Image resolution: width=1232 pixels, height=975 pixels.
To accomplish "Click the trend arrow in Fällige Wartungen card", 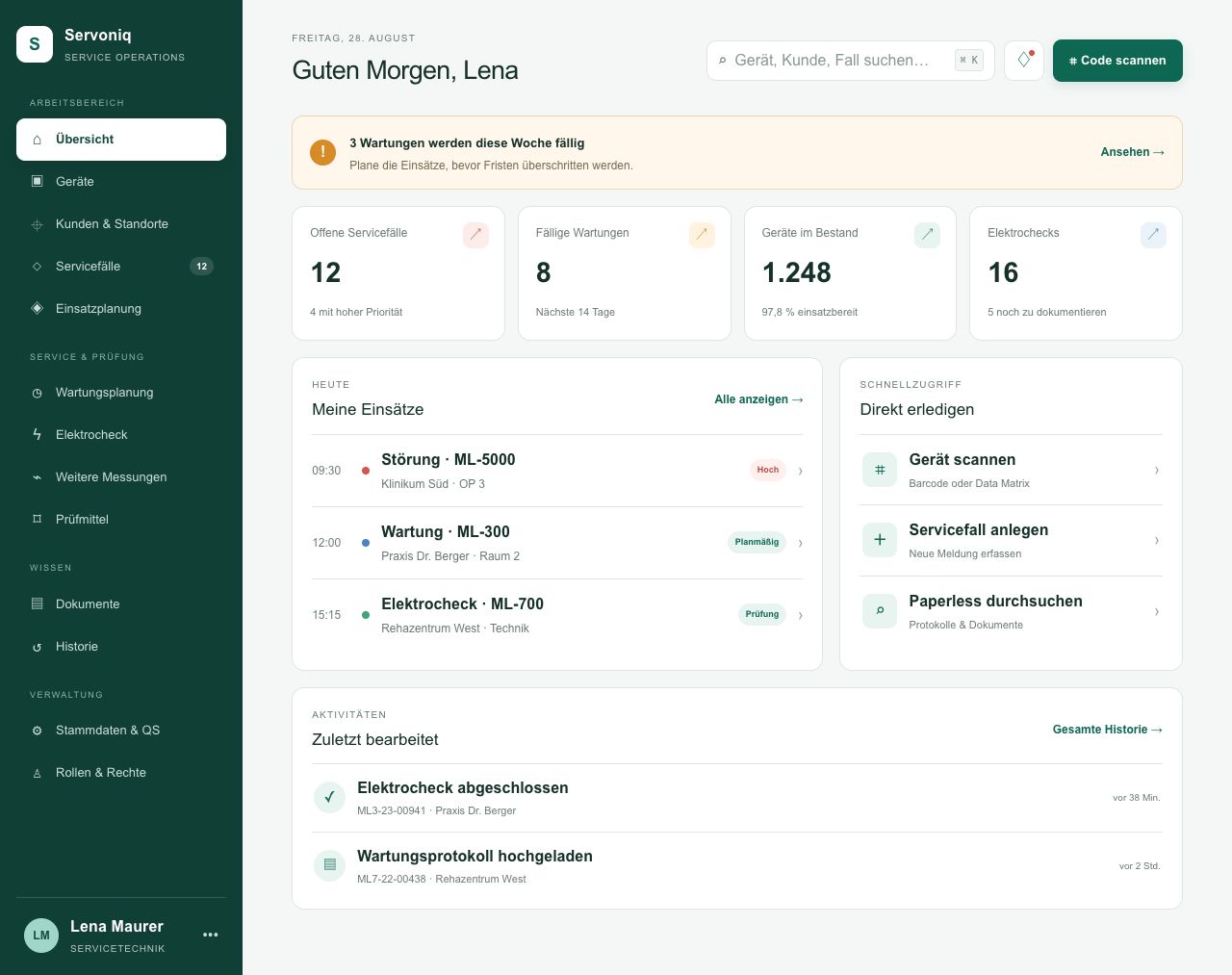I will pyautogui.click(x=702, y=235).
